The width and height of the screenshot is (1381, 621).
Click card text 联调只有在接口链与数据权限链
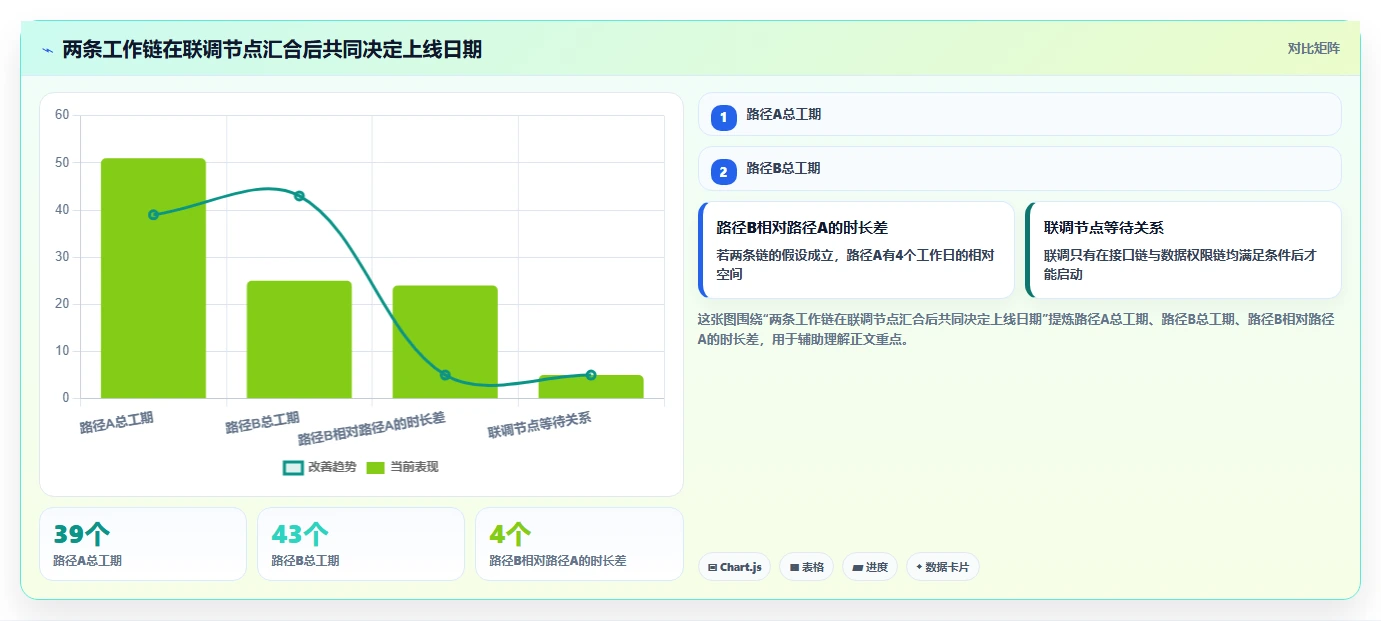1180,264
